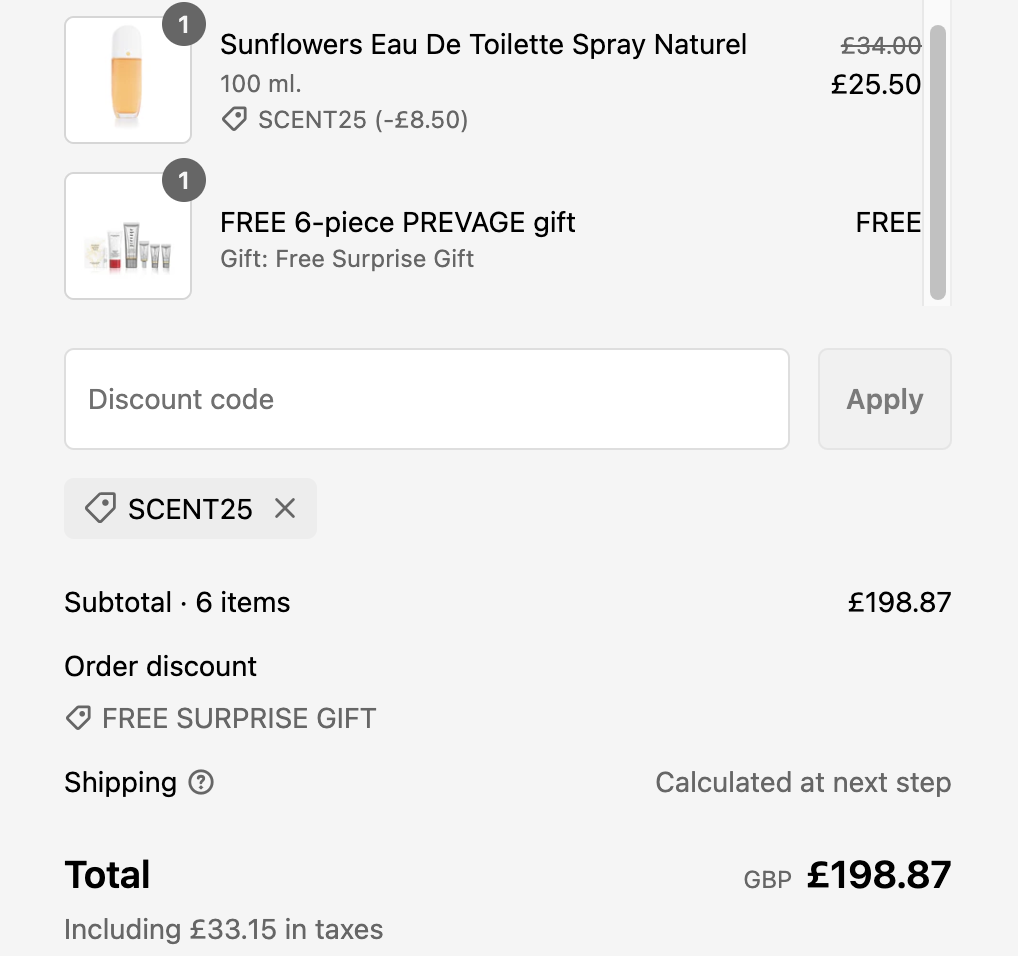Screen dimensions: 1018x956
Task: Click the £198.87 total amount
Action: (879, 875)
